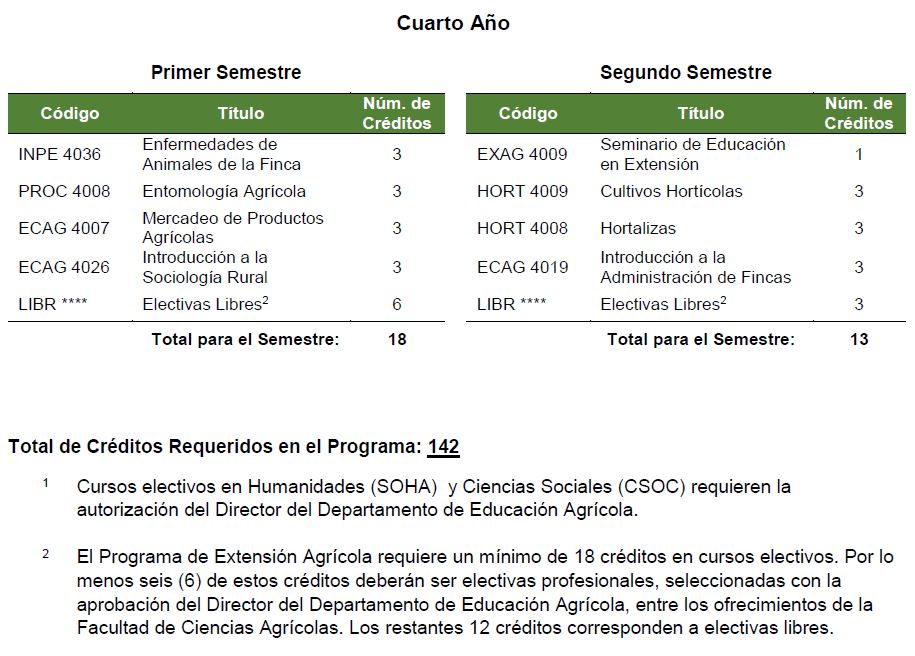The width and height of the screenshot is (915, 656).
Task: Click Introducción a la Sociología Rural title
Action: [205, 267]
